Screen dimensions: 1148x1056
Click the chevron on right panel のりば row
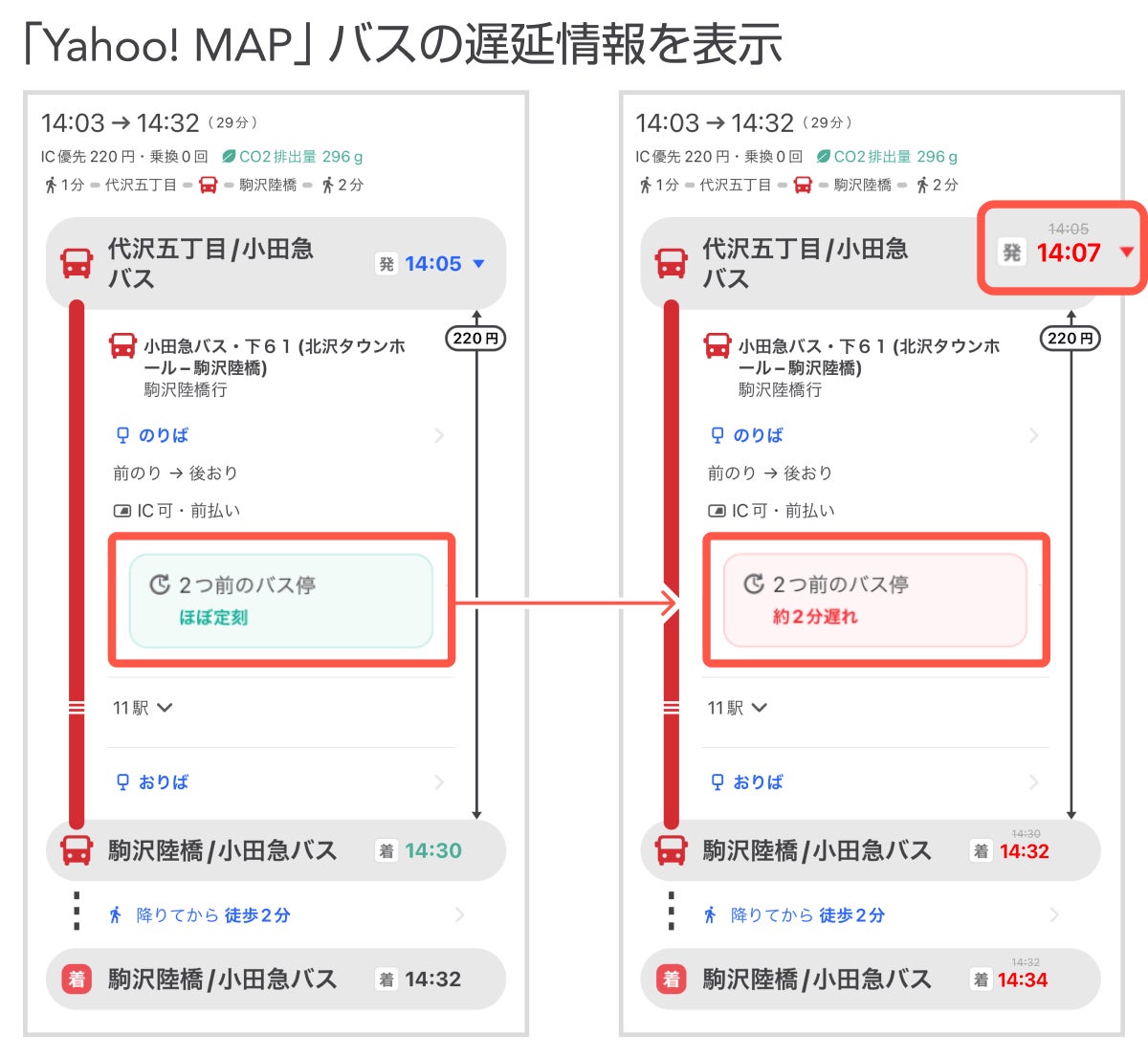(1034, 435)
